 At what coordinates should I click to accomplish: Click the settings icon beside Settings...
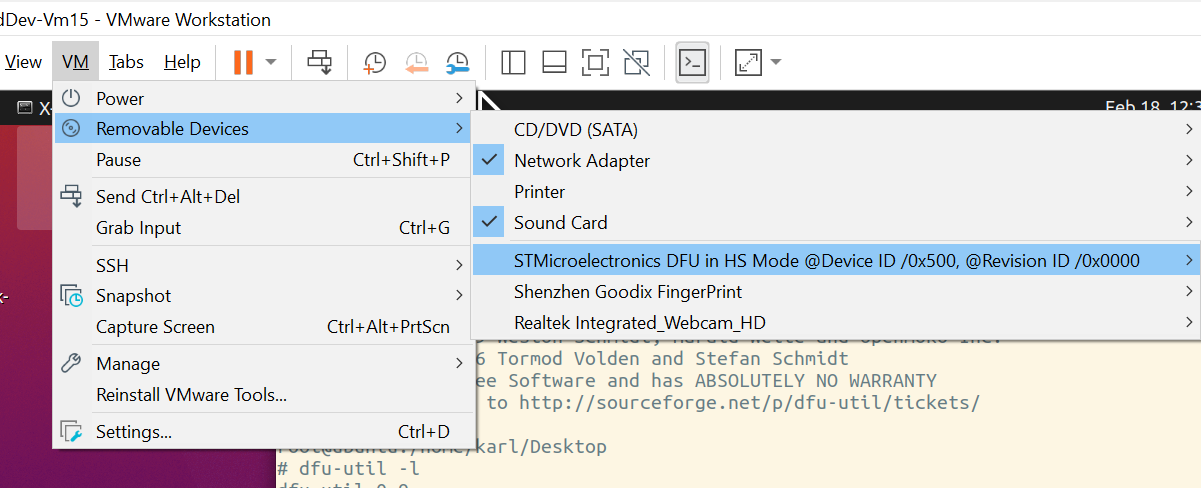[x=71, y=432]
